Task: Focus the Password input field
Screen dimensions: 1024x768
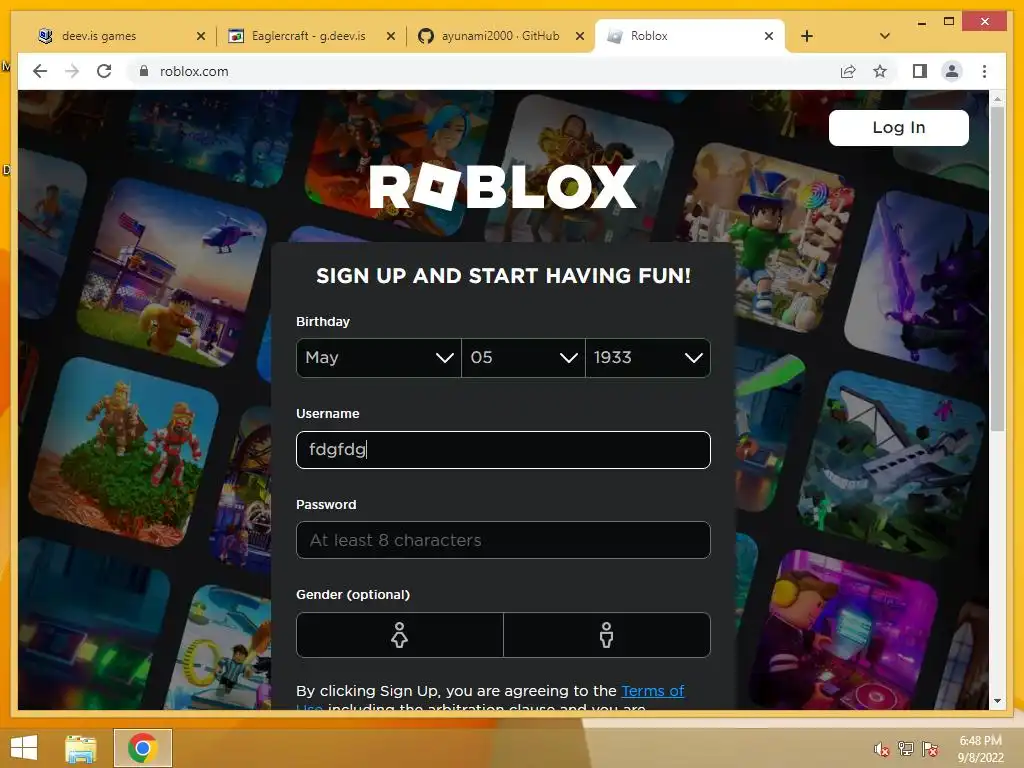Action: tap(503, 540)
